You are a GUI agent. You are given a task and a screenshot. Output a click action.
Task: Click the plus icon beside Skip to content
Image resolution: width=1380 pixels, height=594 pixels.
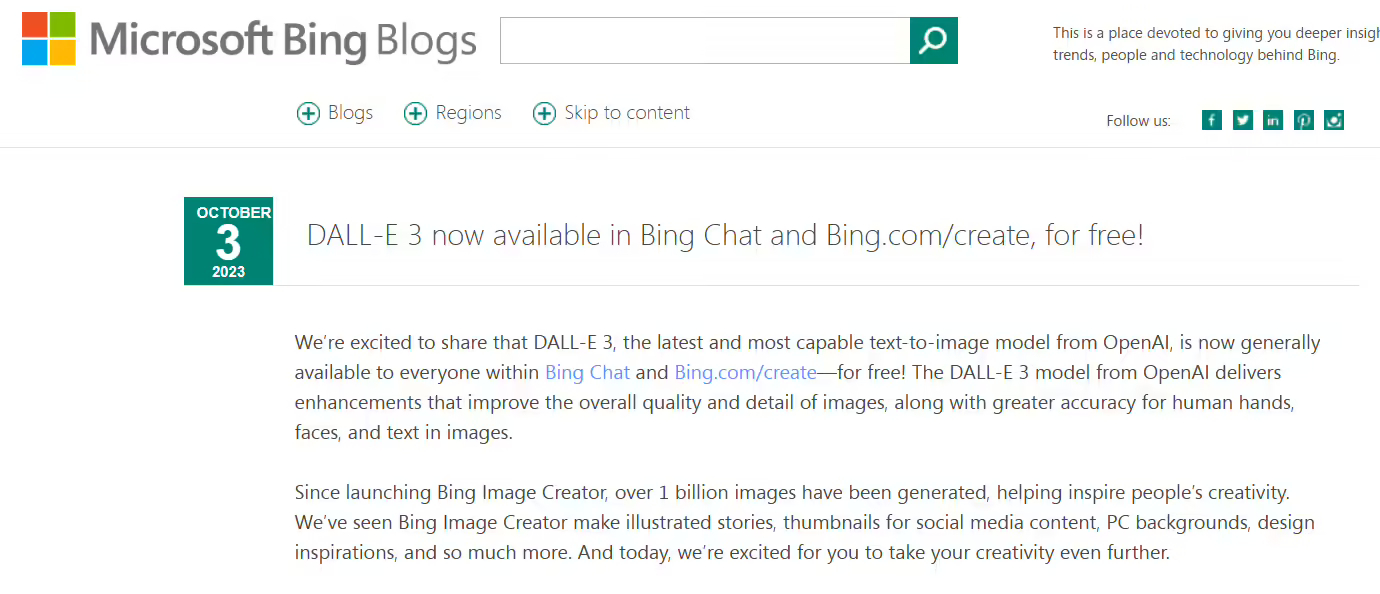[544, 113]
